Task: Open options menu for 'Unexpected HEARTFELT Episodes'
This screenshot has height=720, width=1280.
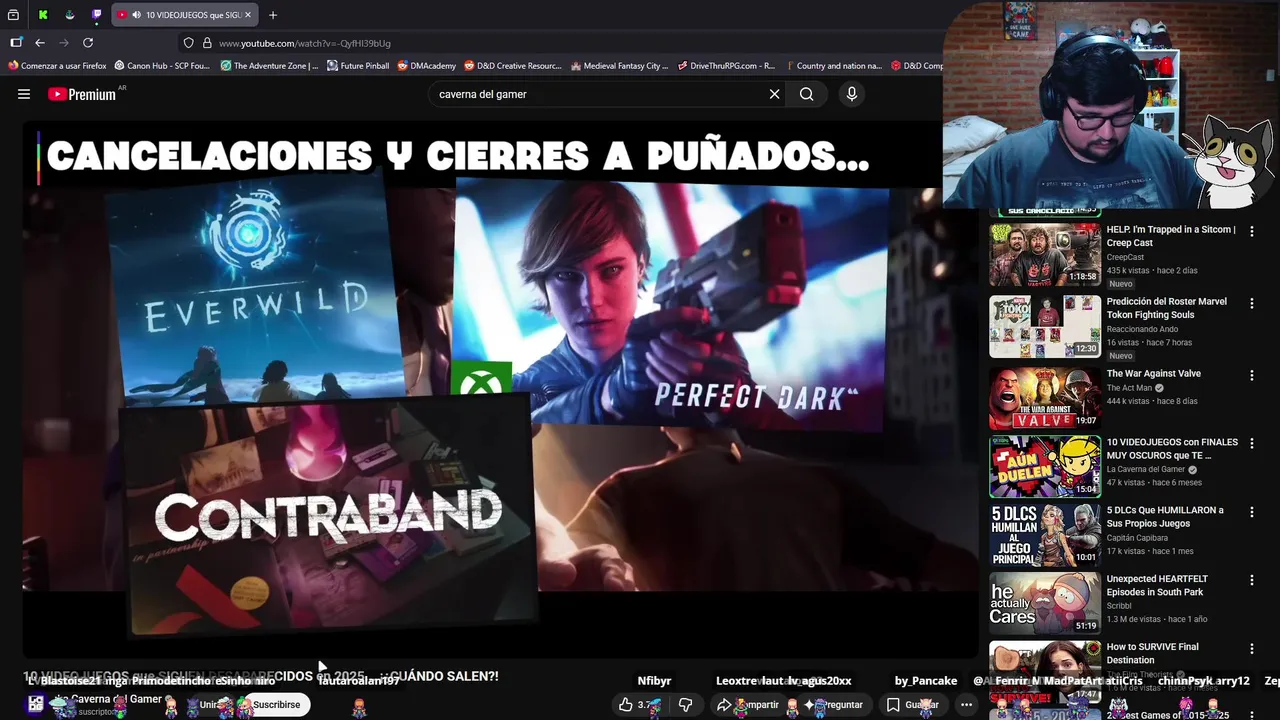Action: (1251, 580)
